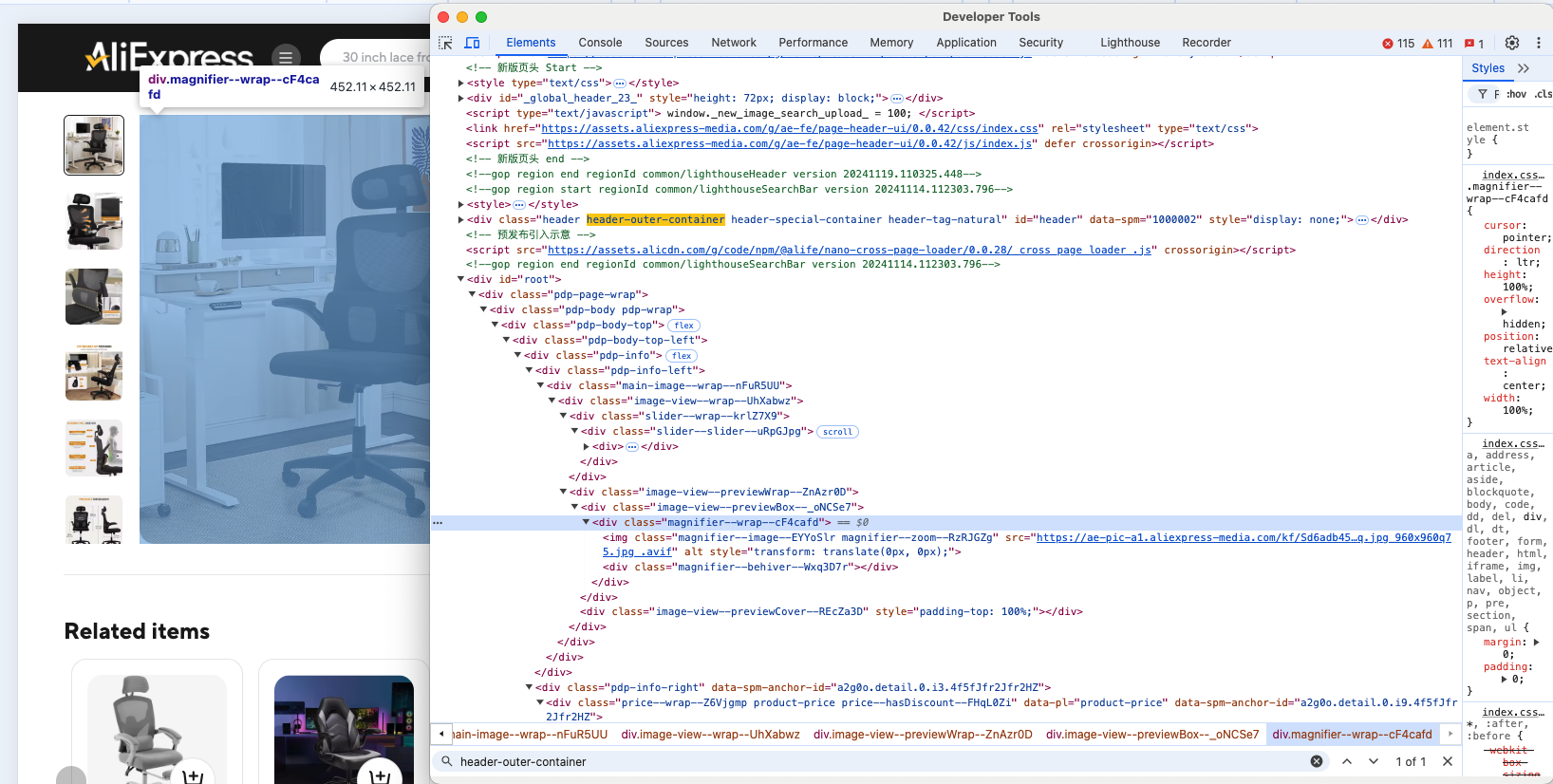
Task: Switch to the Sources tab
Action: tap(666, 43)
